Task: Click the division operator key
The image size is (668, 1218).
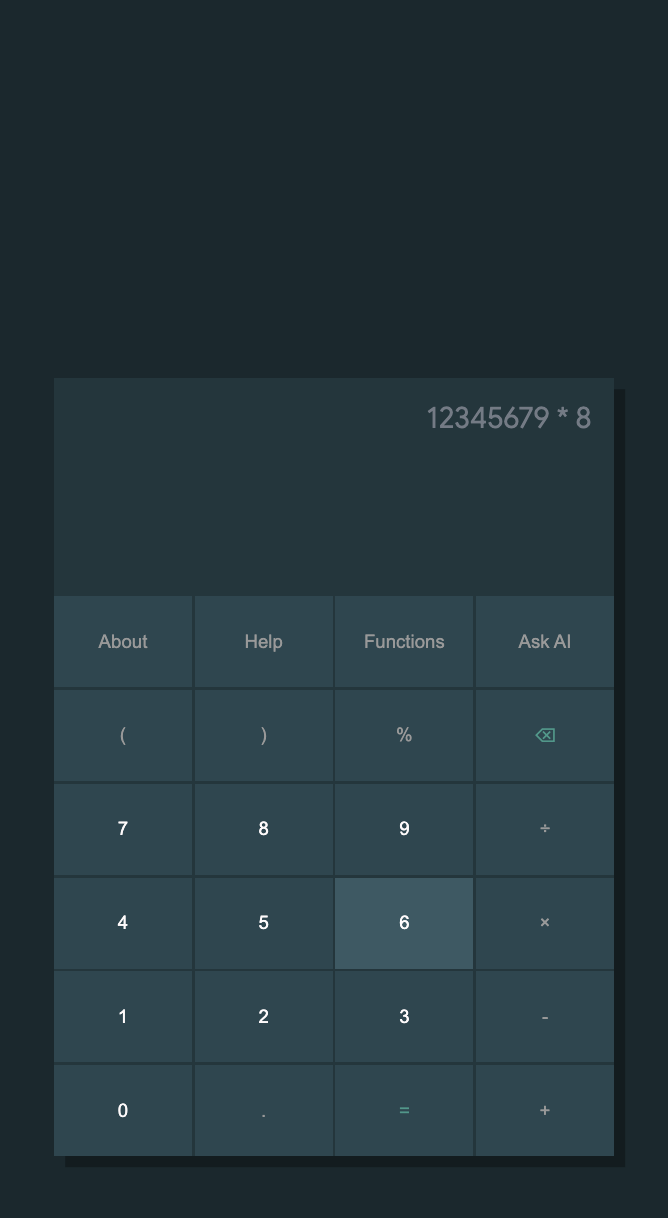Action: tap(544, 829)
